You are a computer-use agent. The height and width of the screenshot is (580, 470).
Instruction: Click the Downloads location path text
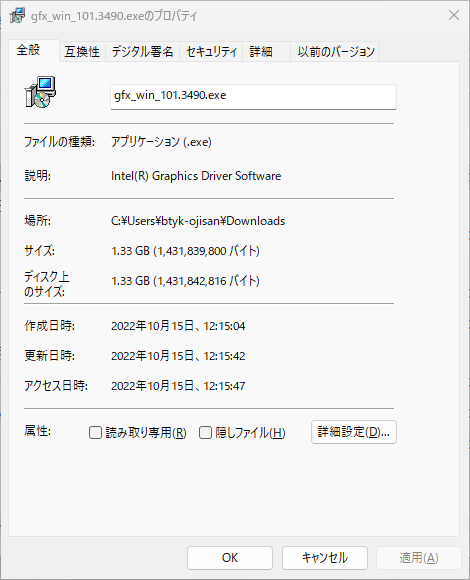pyautogui.click(x=198, y=221)
